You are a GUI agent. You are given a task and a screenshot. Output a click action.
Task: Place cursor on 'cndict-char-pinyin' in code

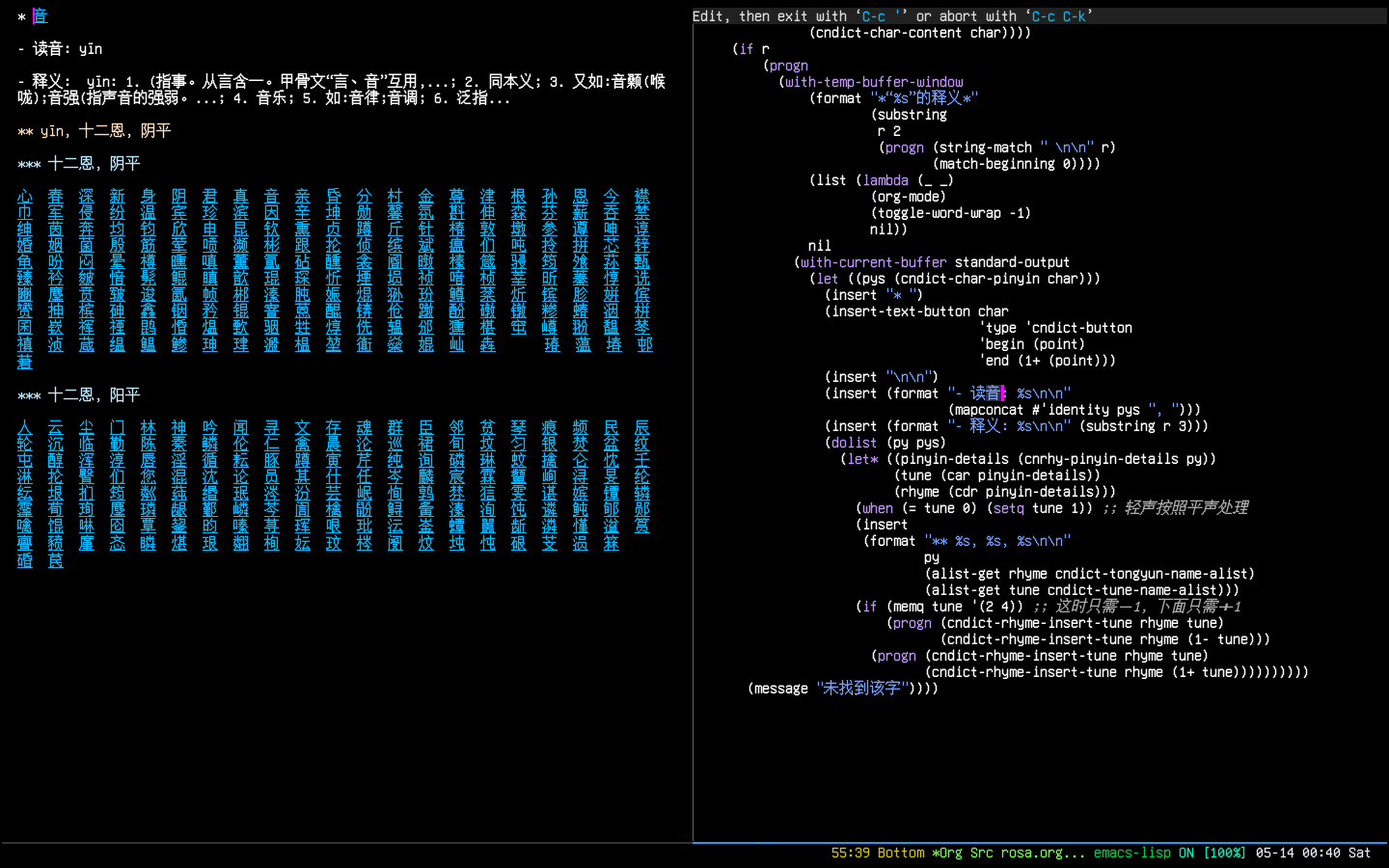pos(970,279)
